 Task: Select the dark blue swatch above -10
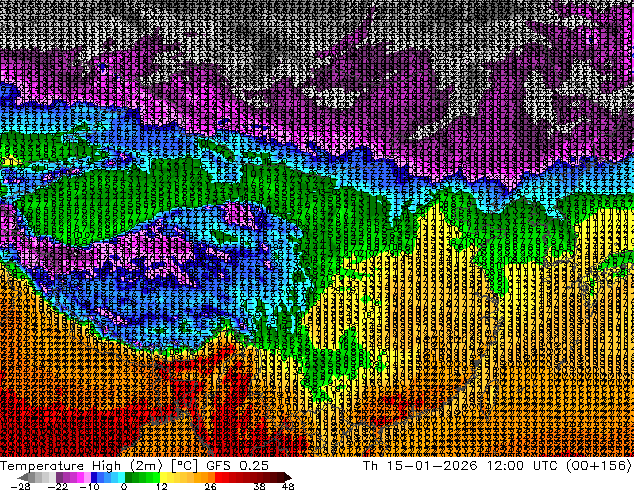(x=94, y=477)
